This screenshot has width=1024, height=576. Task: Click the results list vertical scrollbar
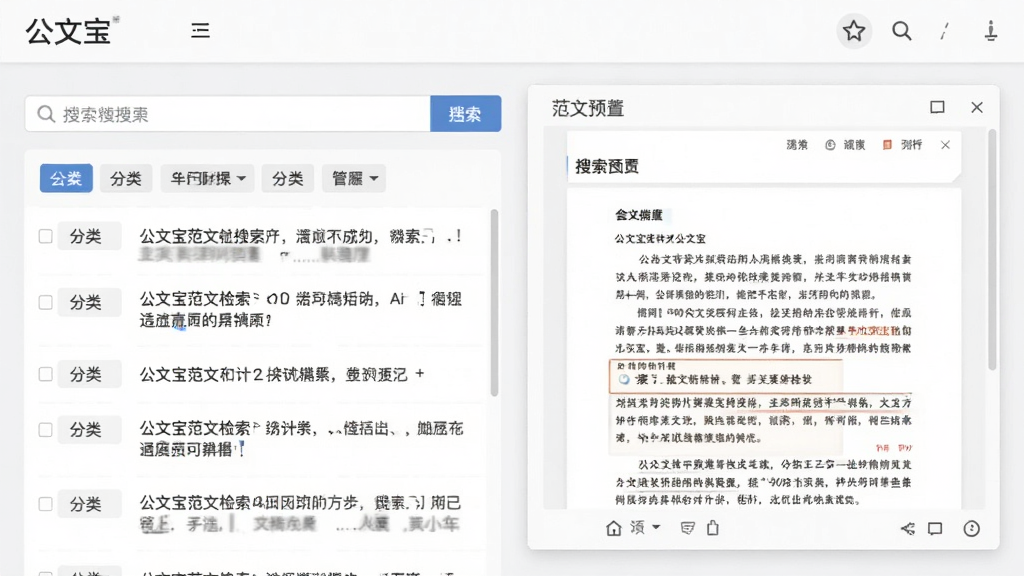tap(494, 303)
